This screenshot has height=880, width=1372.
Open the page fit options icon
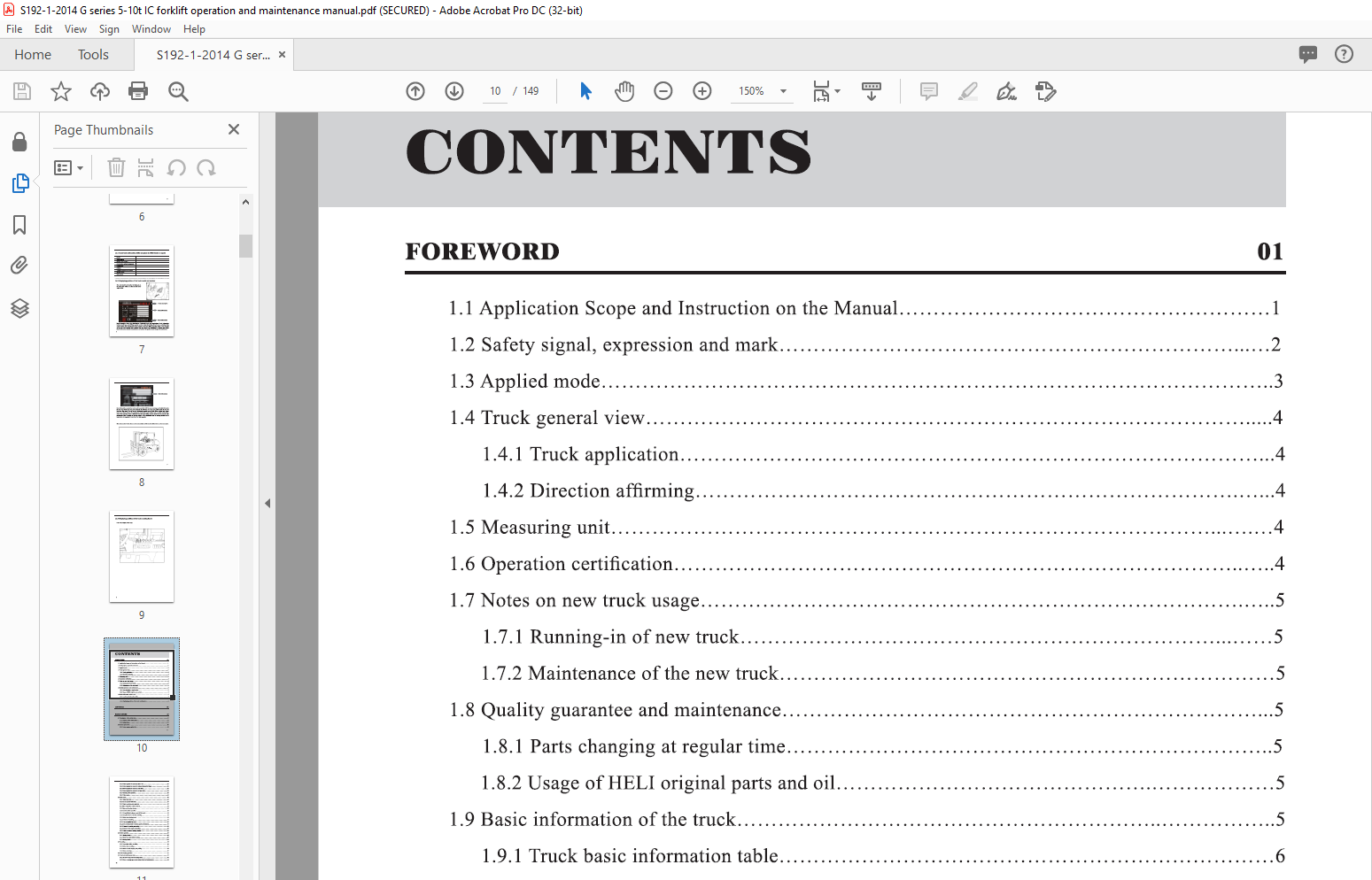click(x=826, y=91)
